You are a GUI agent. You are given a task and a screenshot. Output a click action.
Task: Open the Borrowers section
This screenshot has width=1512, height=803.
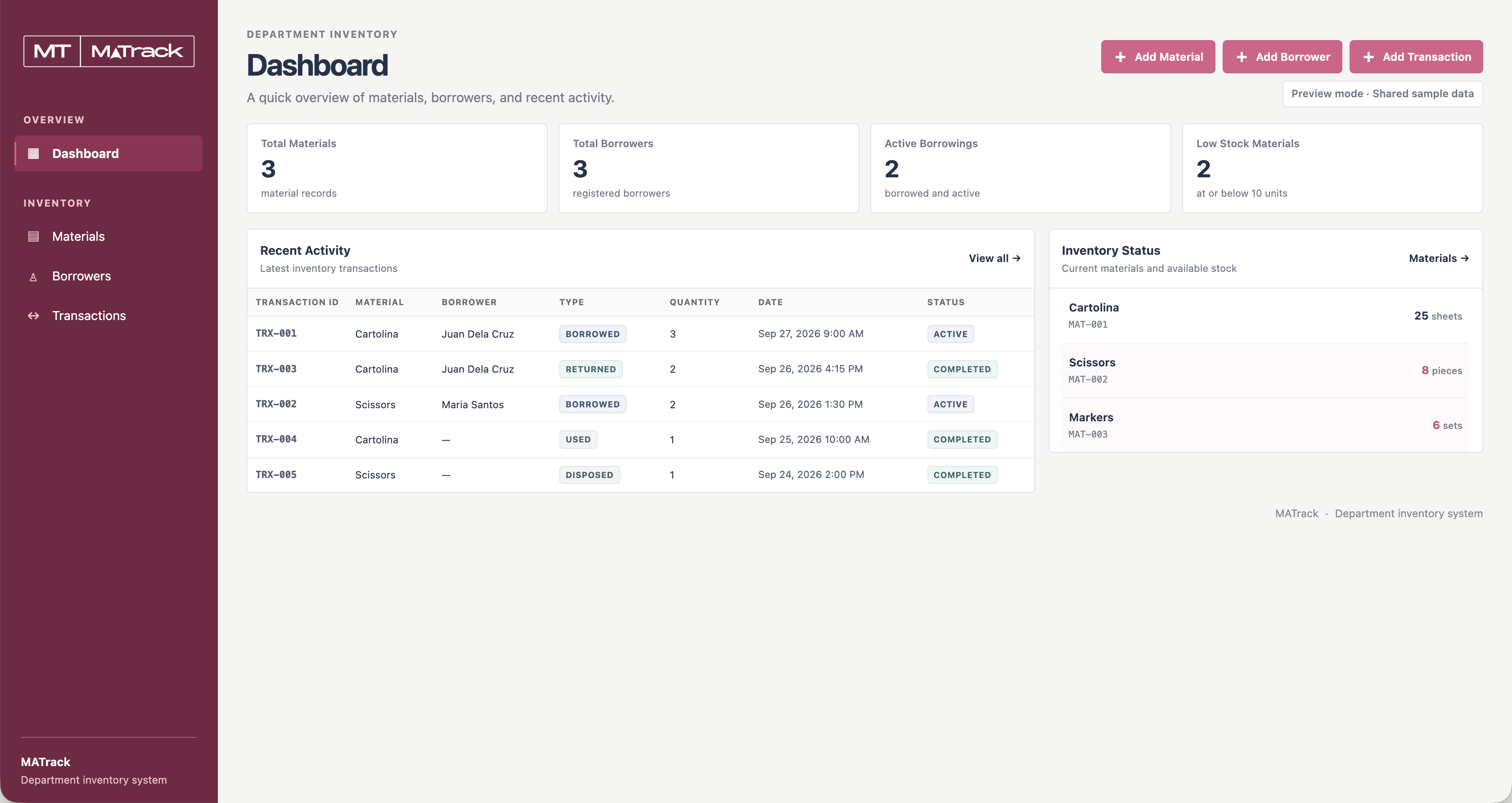108,276
